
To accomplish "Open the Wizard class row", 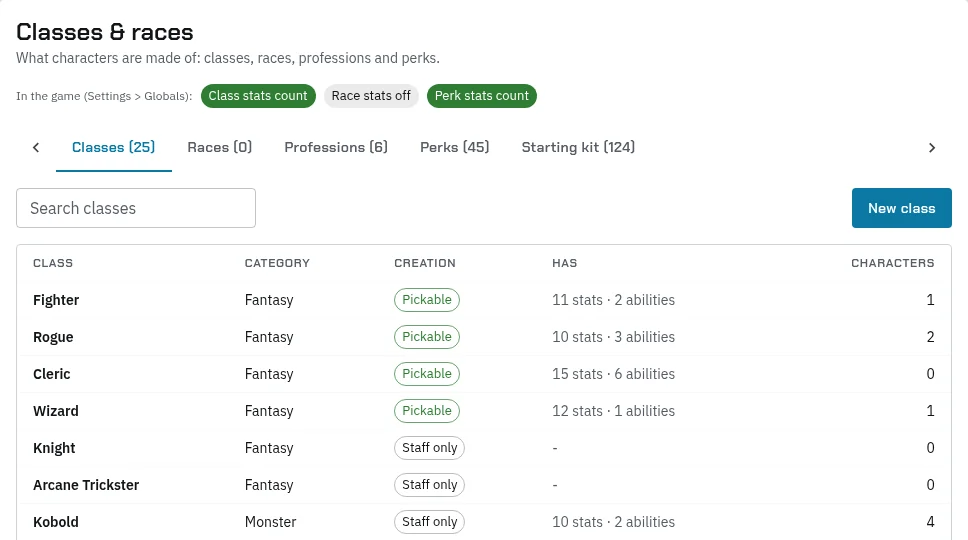I will [x=484, y=411].
